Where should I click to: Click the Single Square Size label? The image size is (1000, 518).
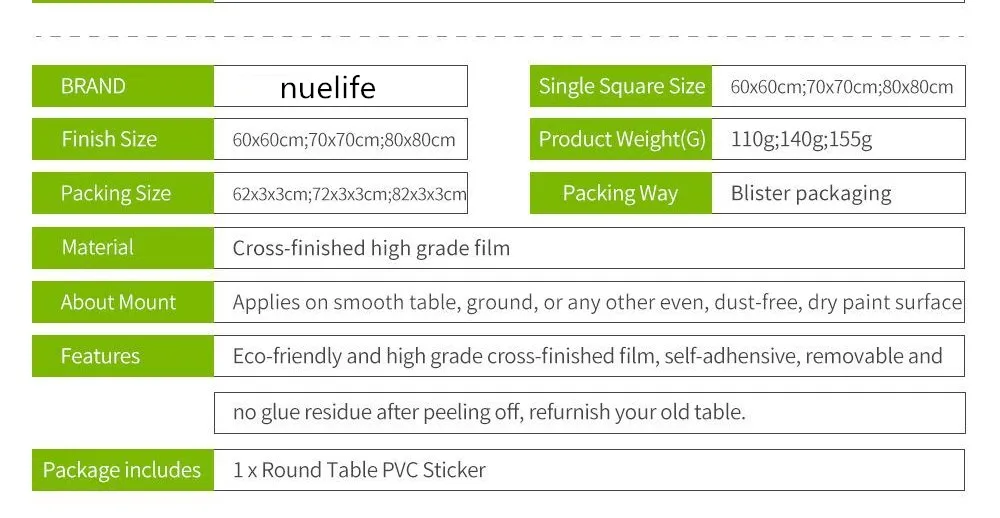coord(621,86)
